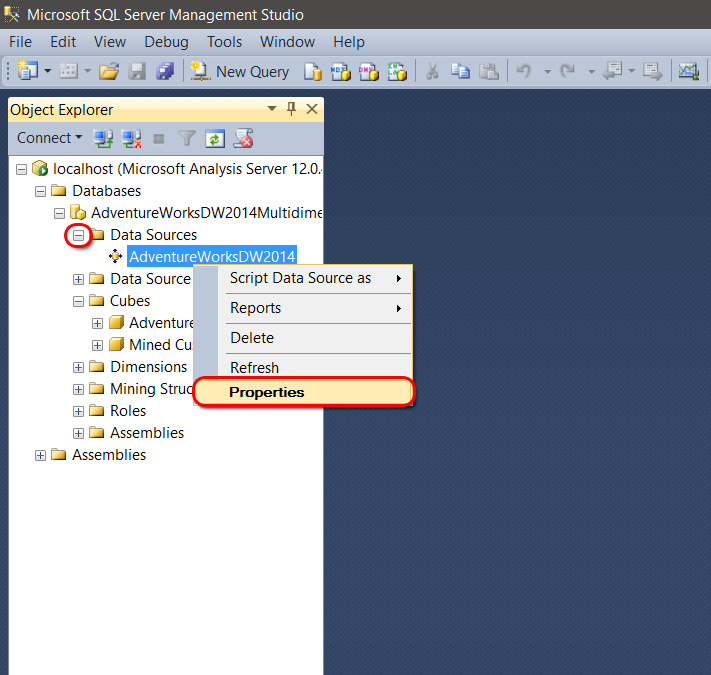711x675 pixels.
Task: Expand the Mined Customers cube node
Action: [x=97, y=345]
